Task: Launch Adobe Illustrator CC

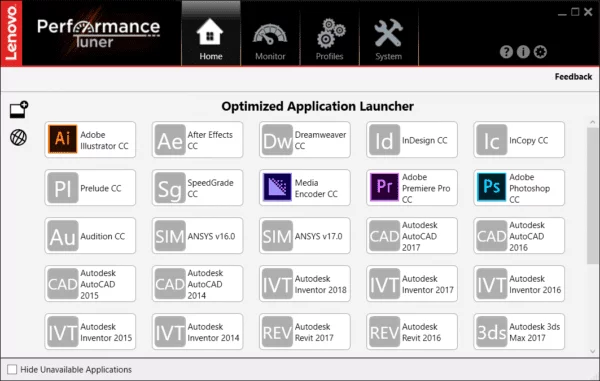Action: [90, 140]
